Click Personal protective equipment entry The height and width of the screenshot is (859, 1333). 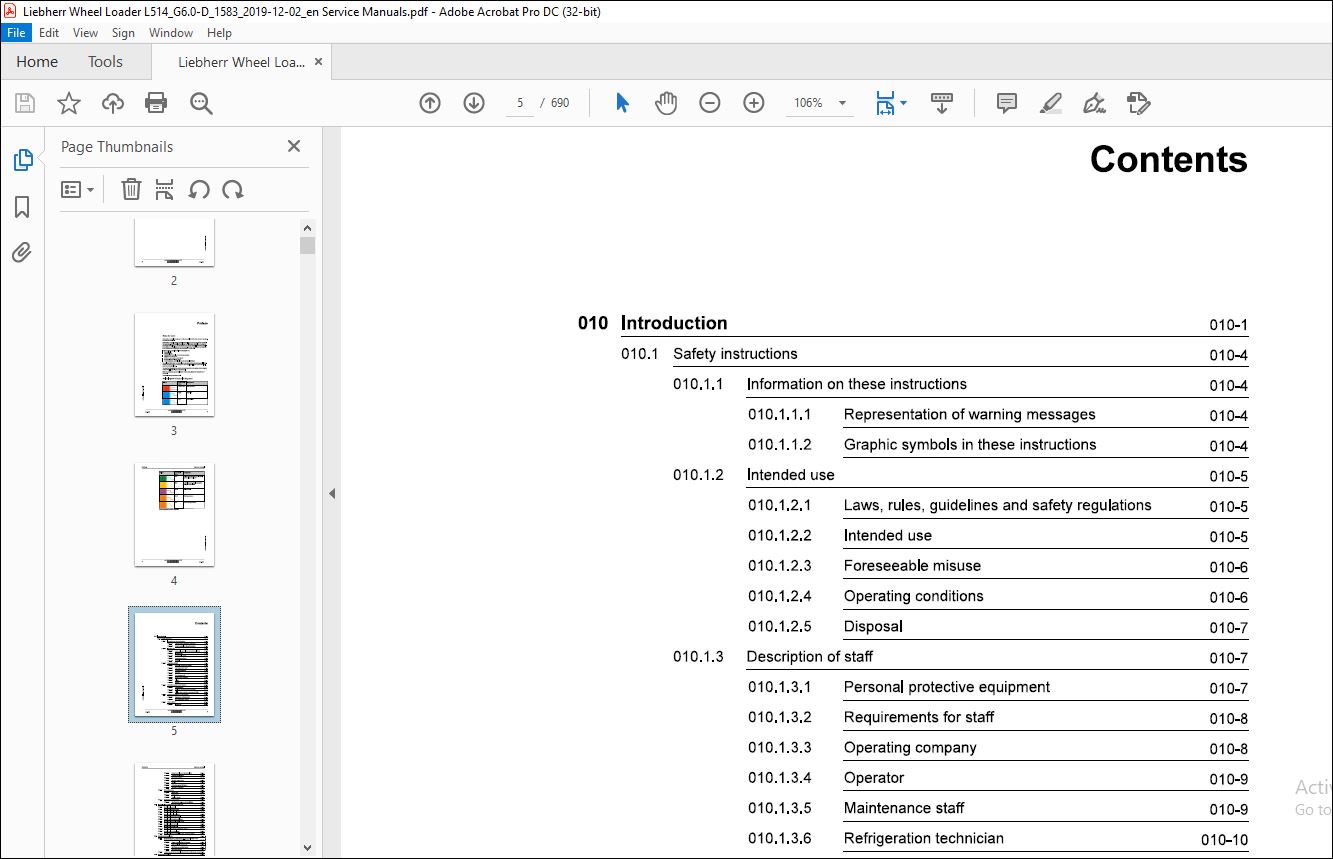[946, 687]
